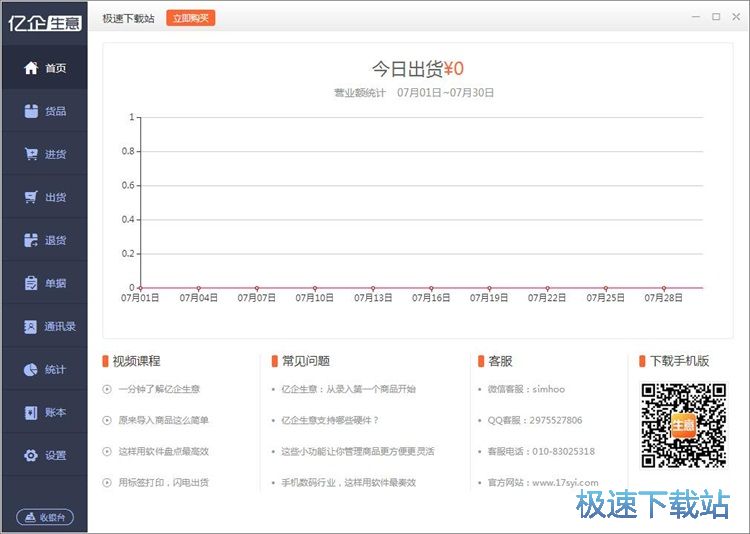Open the 首页 home page in sidebar
The width and height of the screenshot is (750, 534).
pyautogui.click(x=44, y=68)
